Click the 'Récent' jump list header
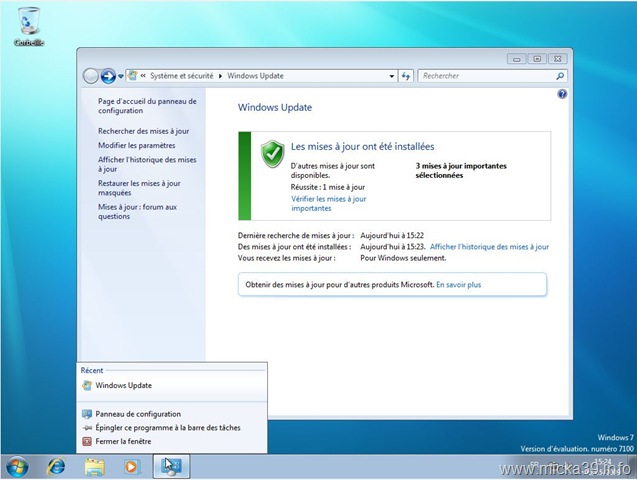Image resolution: width=637 pixels, height=480 pixels. click(x=92, y=370)
